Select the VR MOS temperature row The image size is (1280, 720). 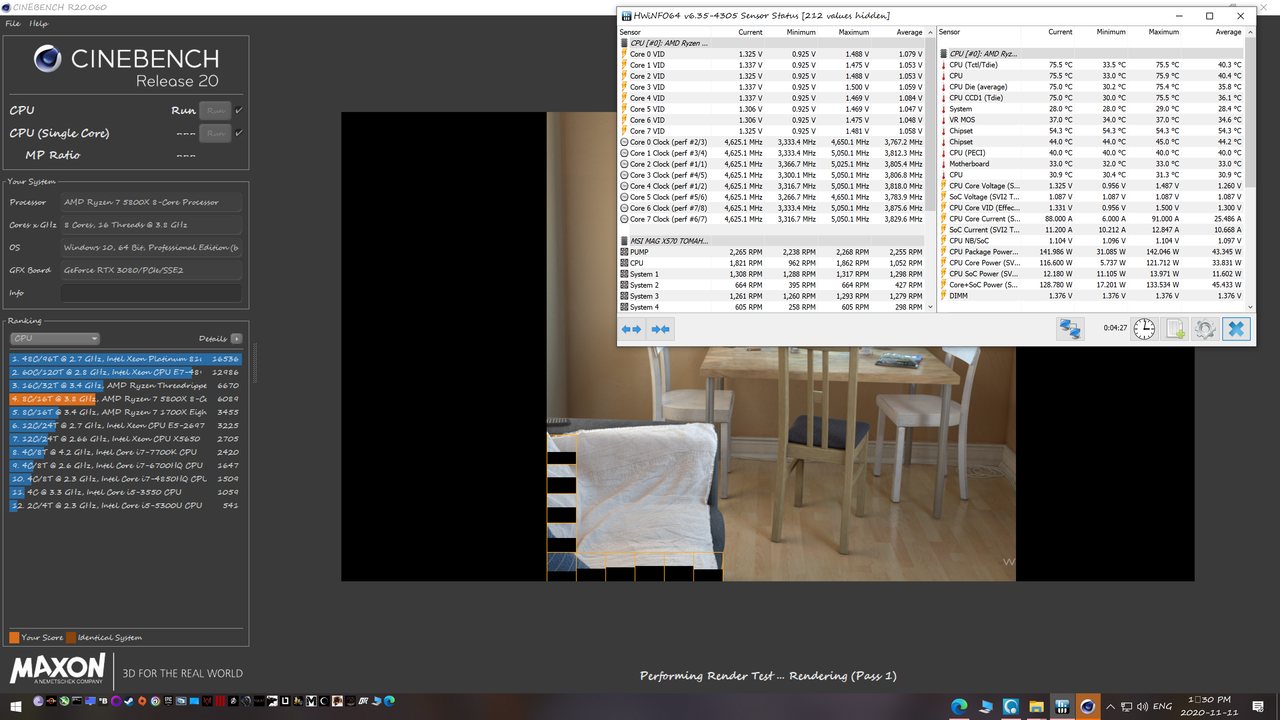point(1092,120)
